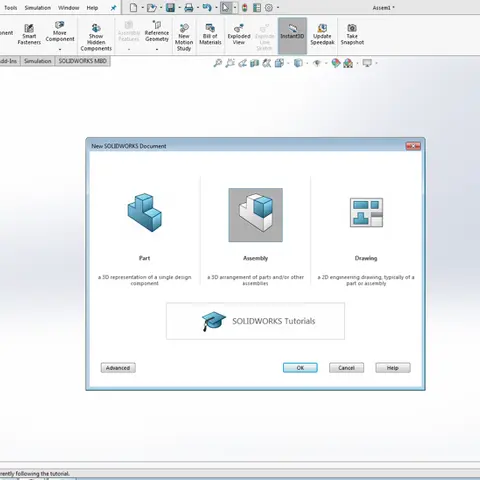Click the OK button
This screenshot has height=480, width=480.
[x=300, y=368]
